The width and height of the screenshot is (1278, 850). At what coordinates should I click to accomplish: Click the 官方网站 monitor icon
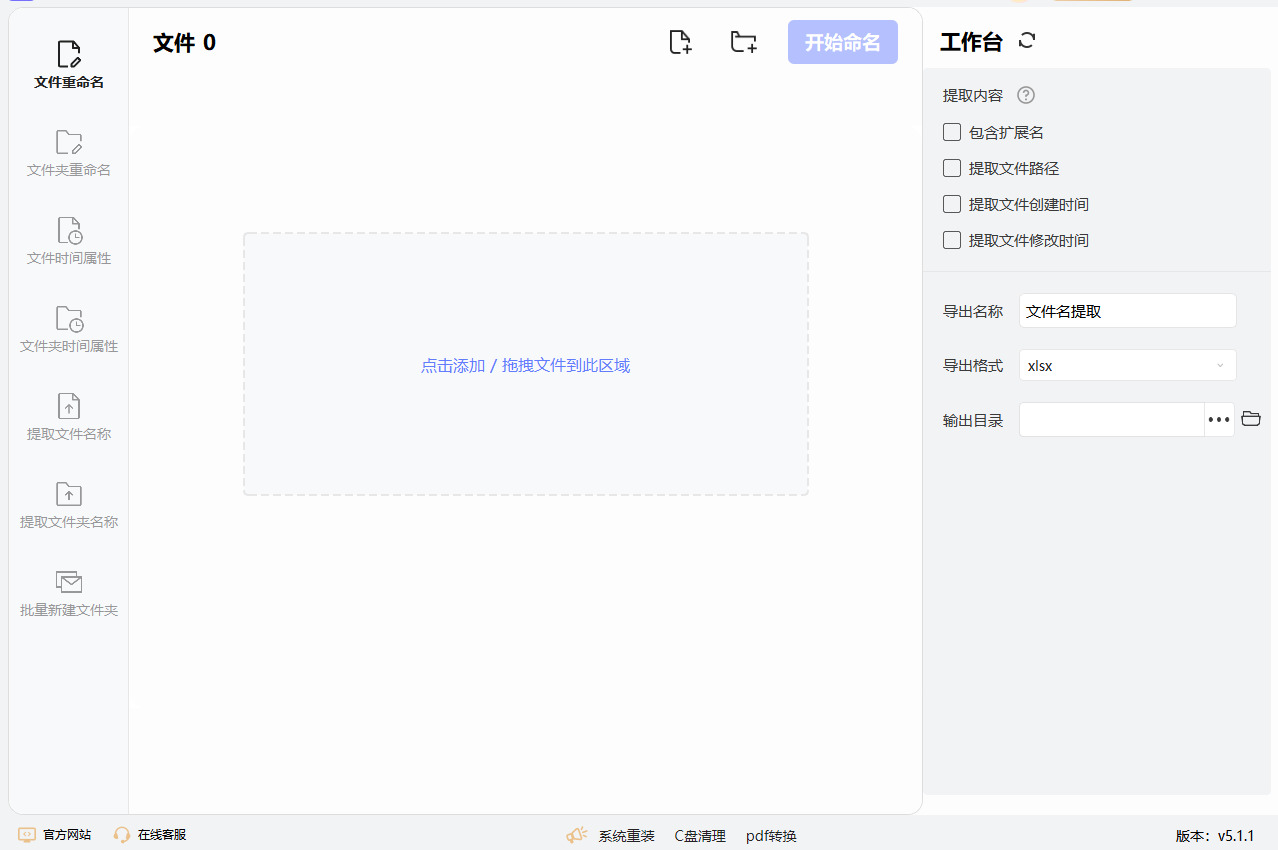click(27, 835)
